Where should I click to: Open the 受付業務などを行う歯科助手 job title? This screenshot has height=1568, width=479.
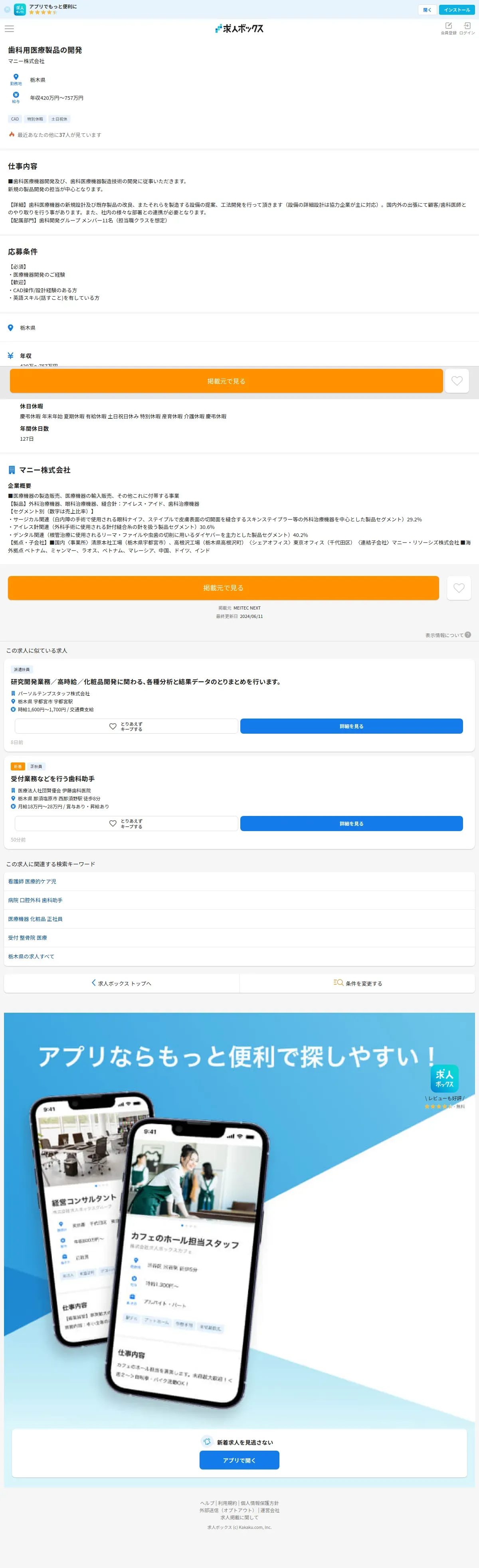click(x=52, y=778)
